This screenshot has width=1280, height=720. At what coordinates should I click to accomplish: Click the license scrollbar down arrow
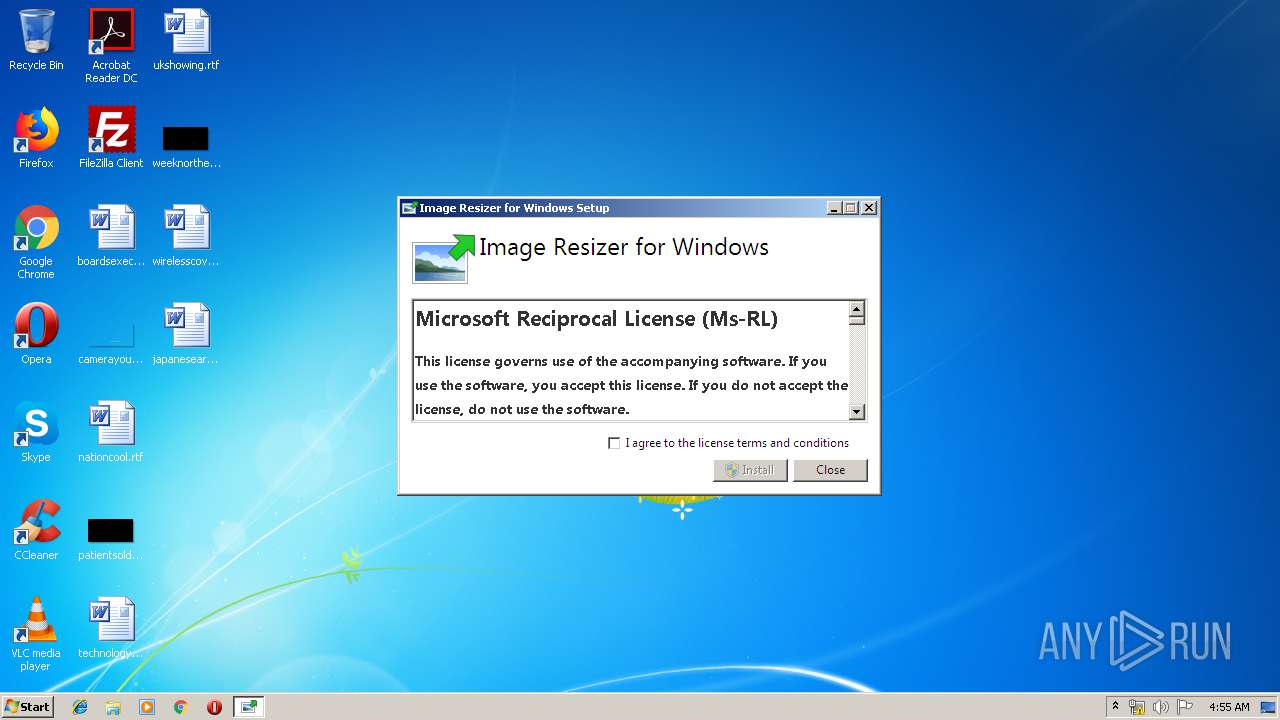pyautogui.click(x=856, y=411)
